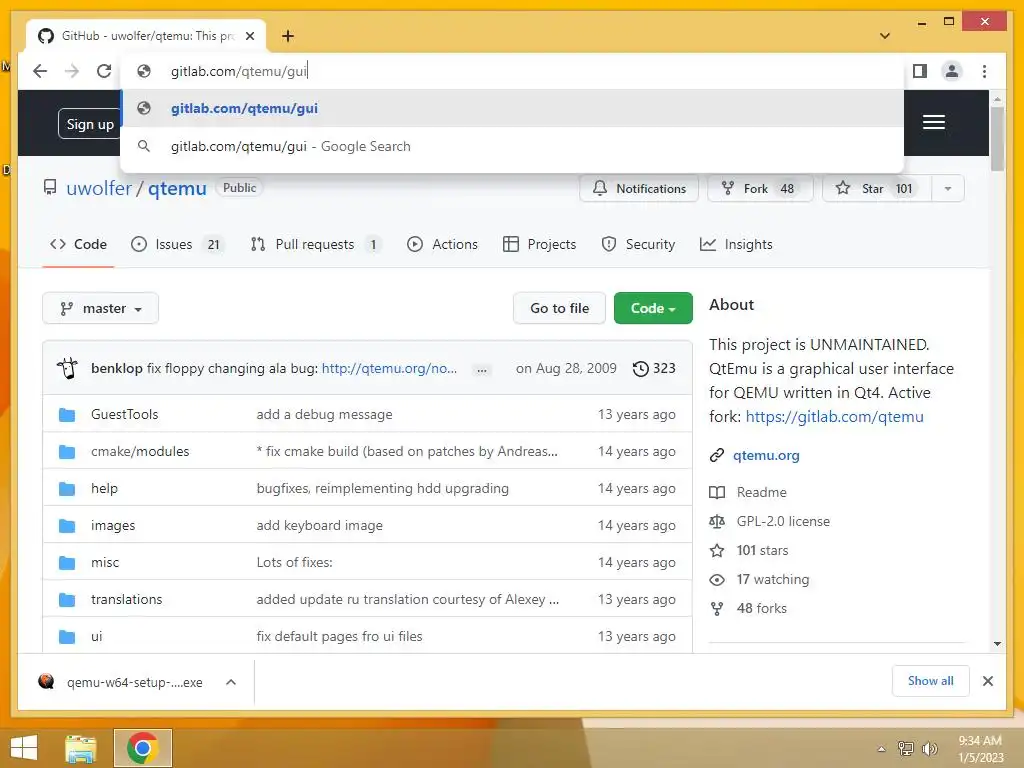
Task: Open Chrome side panel icon
Action: [920, 71]
